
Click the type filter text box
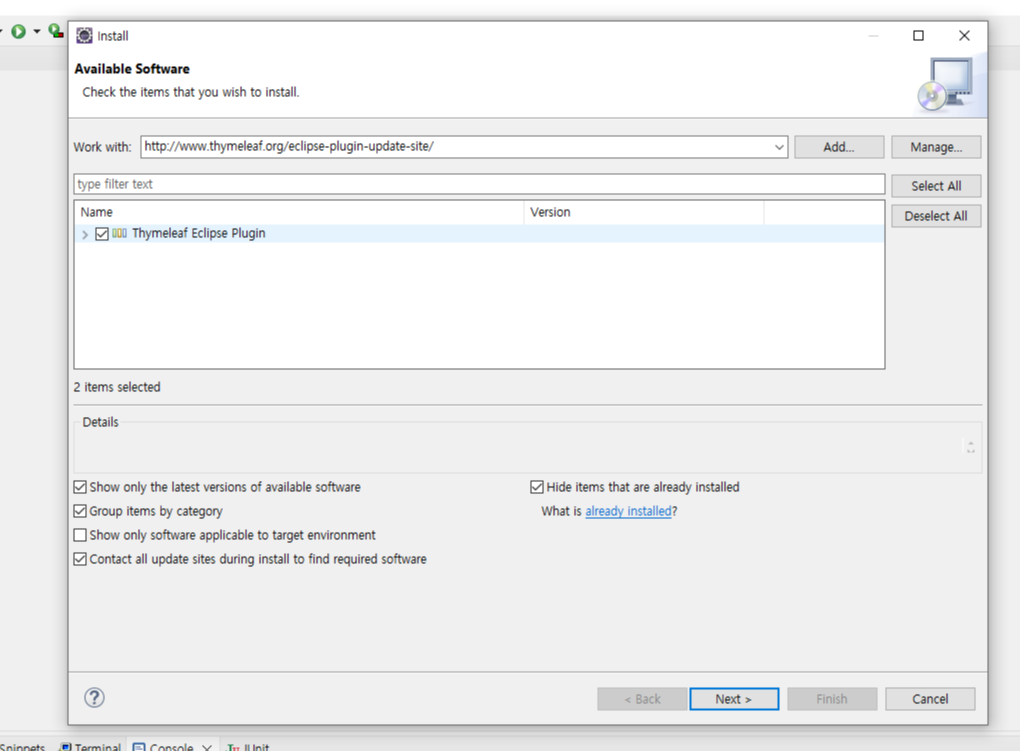pos(479,184)
